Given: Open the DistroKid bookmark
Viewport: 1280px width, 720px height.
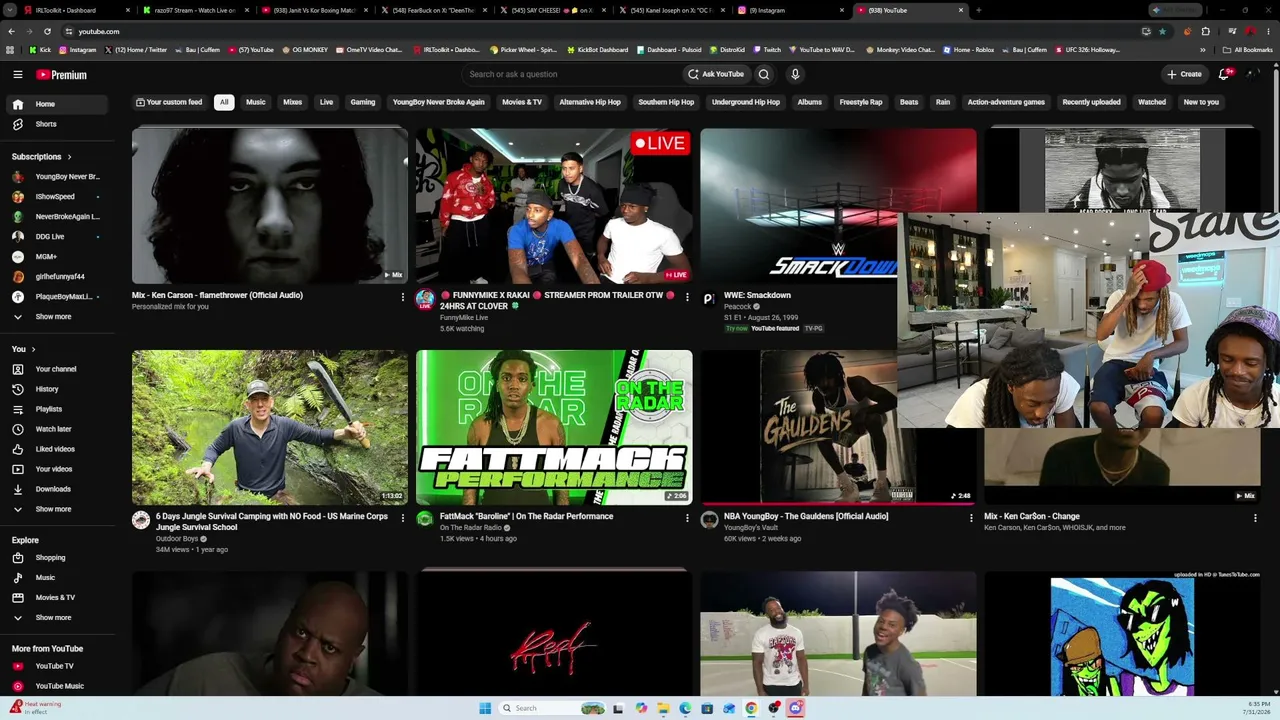Looking at the screenshot, I should coord(725,49).
